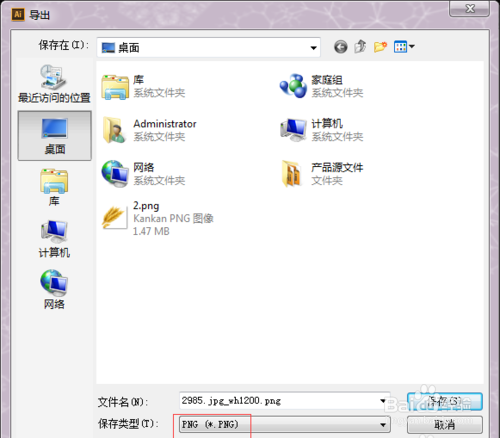Open Computer (计算机) in the sidebar
Screen dimensions: 501x438
[54, 239]
